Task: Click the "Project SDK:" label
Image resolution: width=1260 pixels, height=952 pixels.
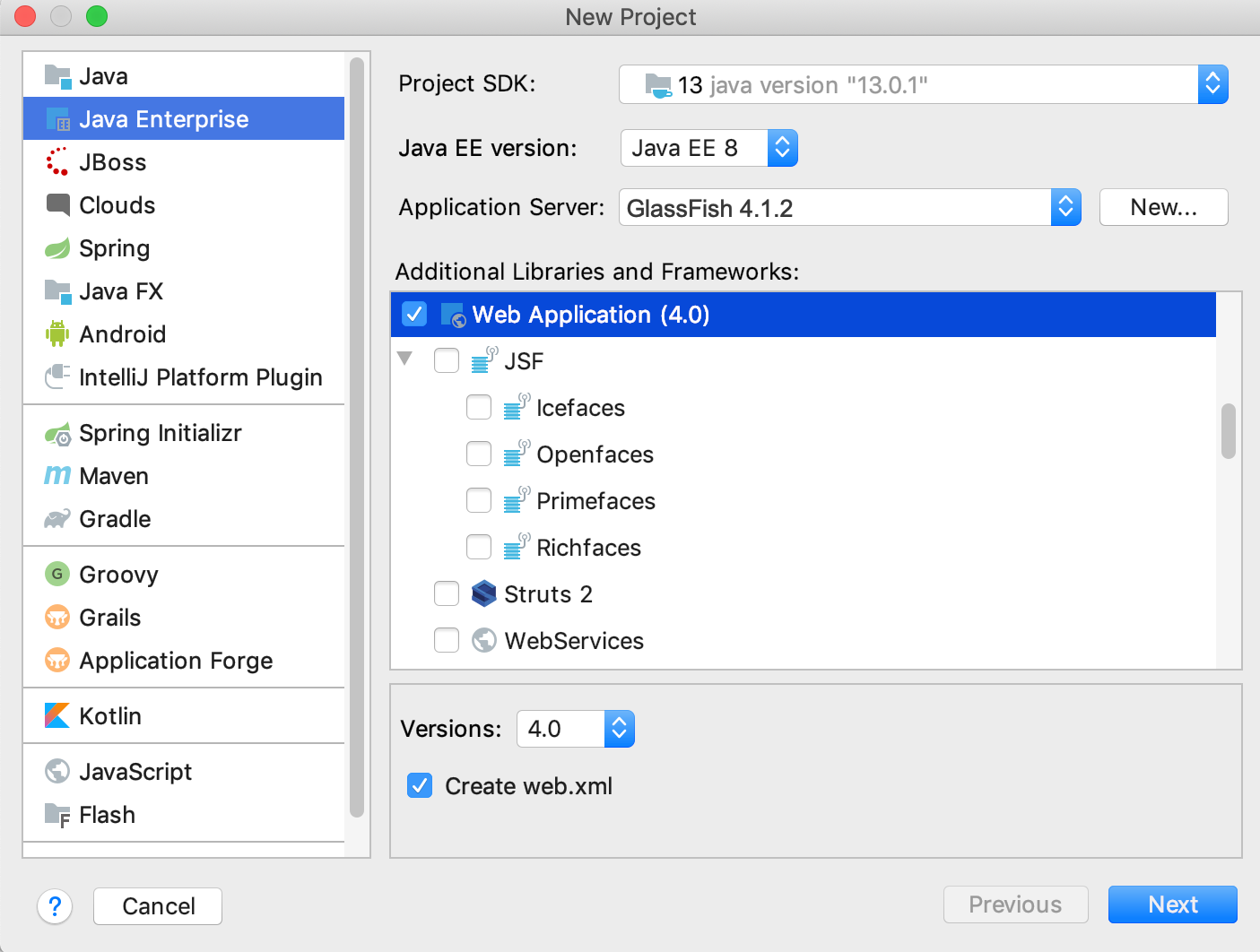Action: [x=467, y=83]
